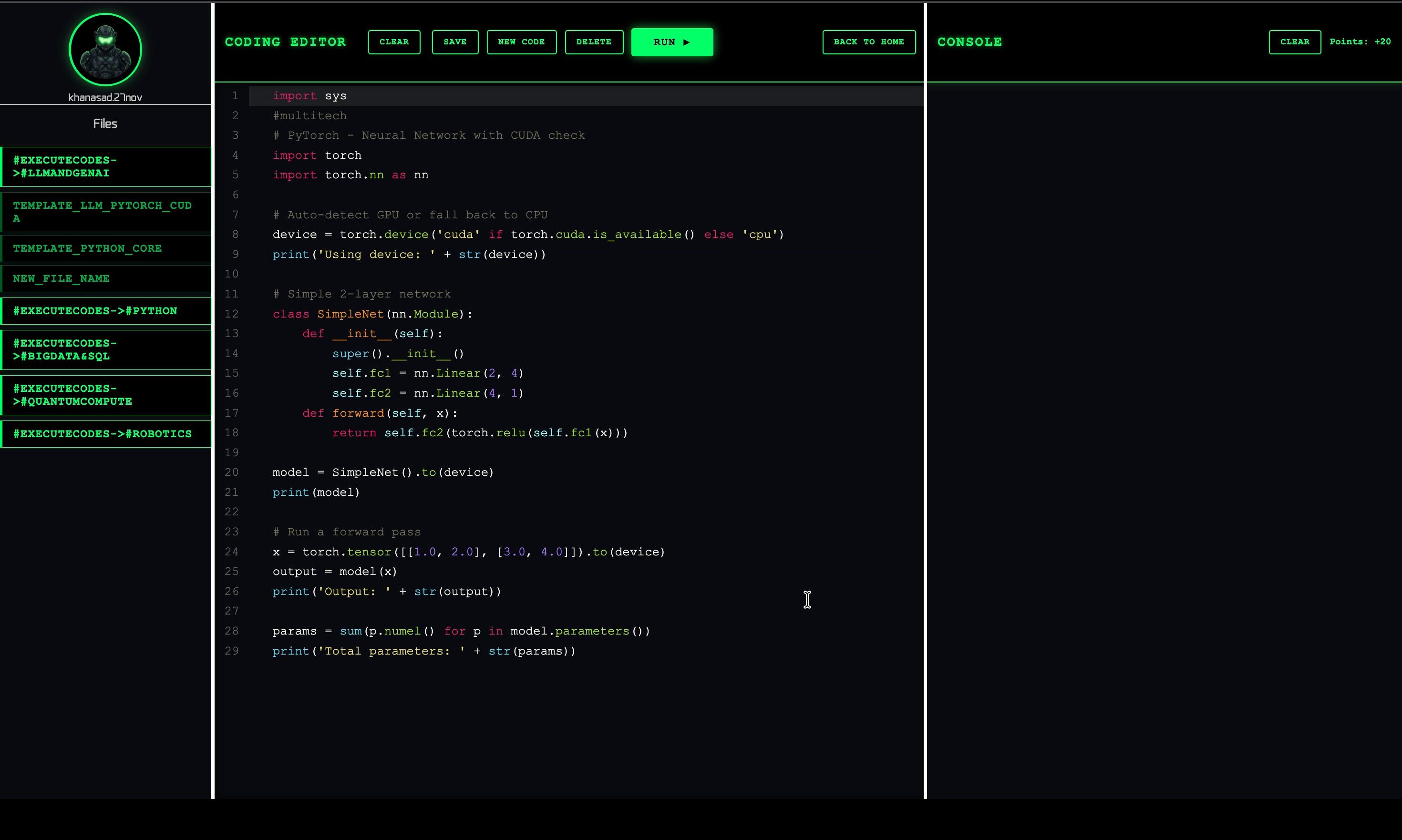This screenshot has width=1402, height=840.
Task: Create a file with NEW CODE
Action: coord(522,42)
